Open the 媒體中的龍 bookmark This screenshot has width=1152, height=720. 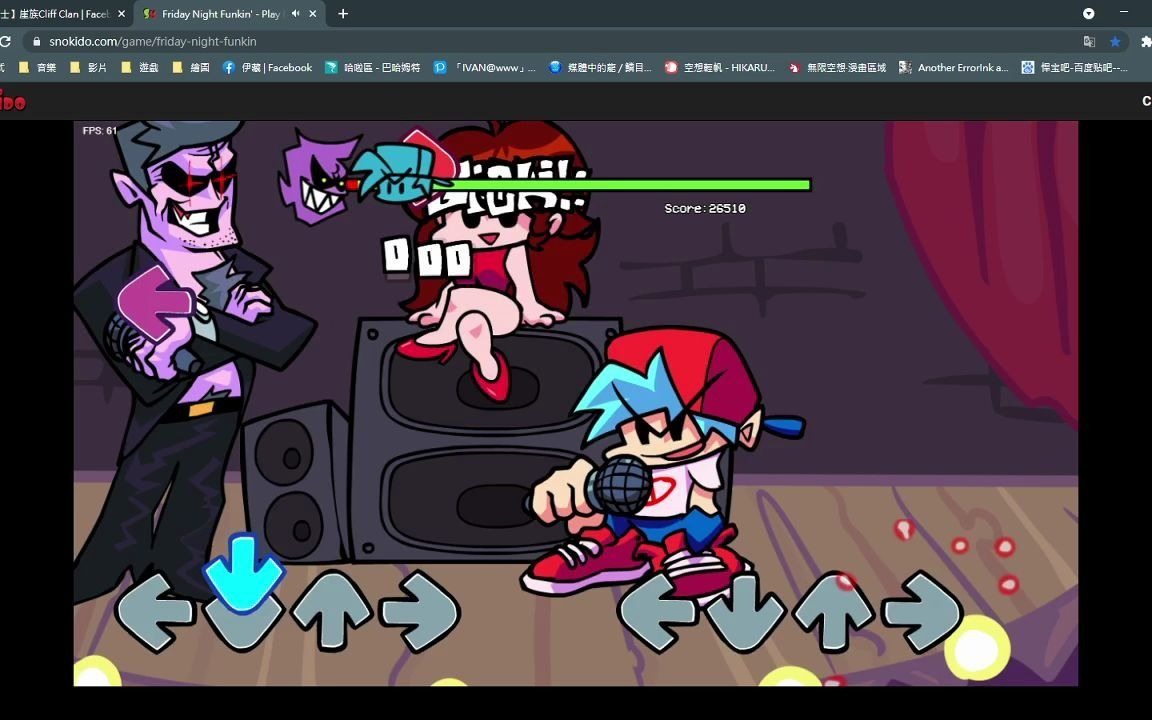pyautogui.click(x=600, y=68)
